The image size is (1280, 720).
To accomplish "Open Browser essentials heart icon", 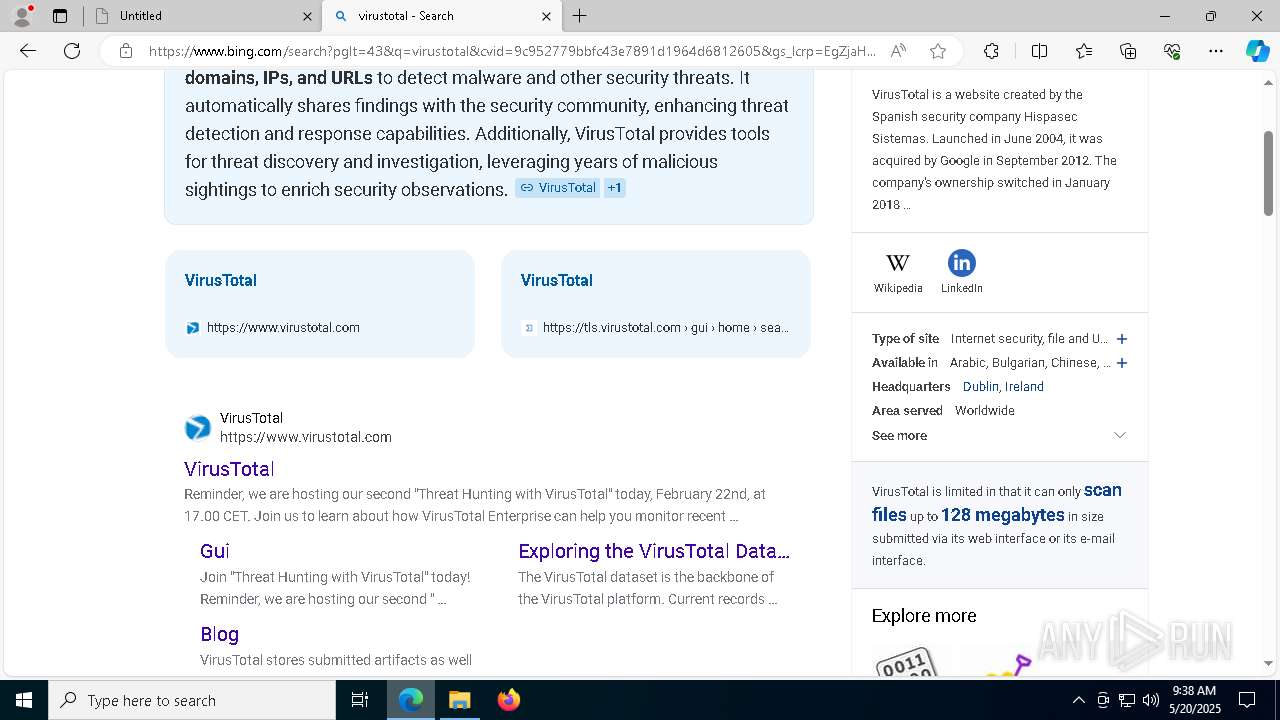I will pos(1172,51).
